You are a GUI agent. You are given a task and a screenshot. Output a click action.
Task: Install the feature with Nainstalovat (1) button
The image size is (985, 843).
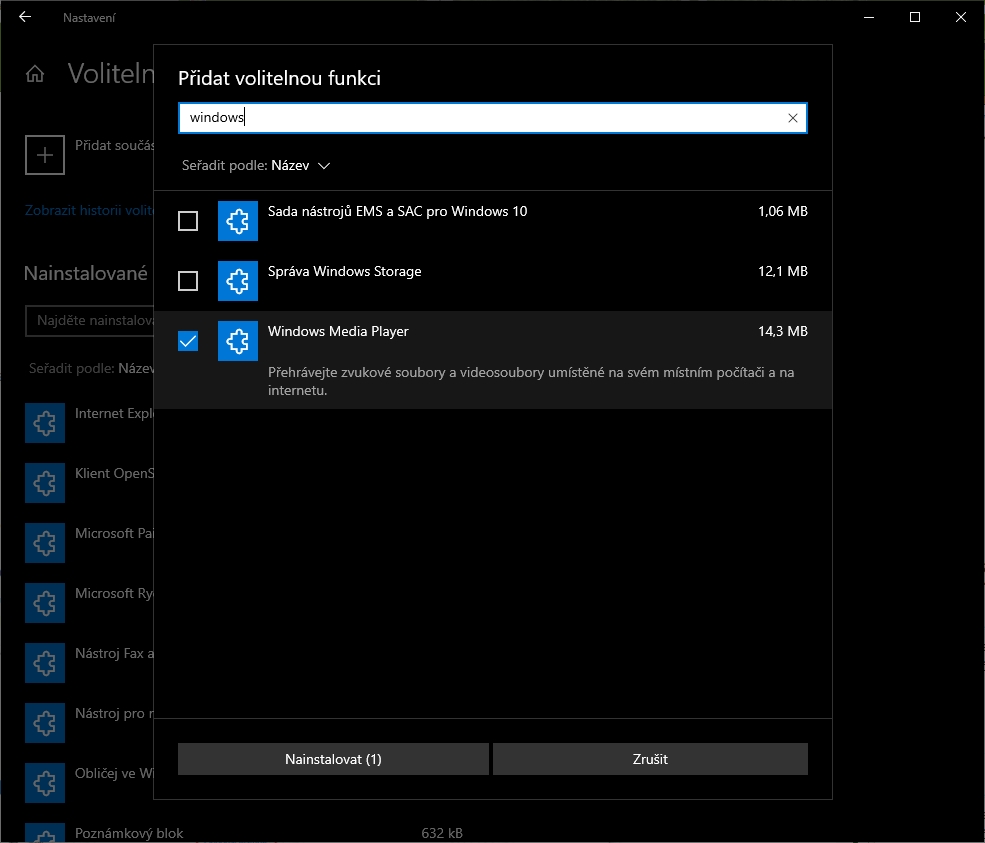pyautogui.click(x=333, y=759)
